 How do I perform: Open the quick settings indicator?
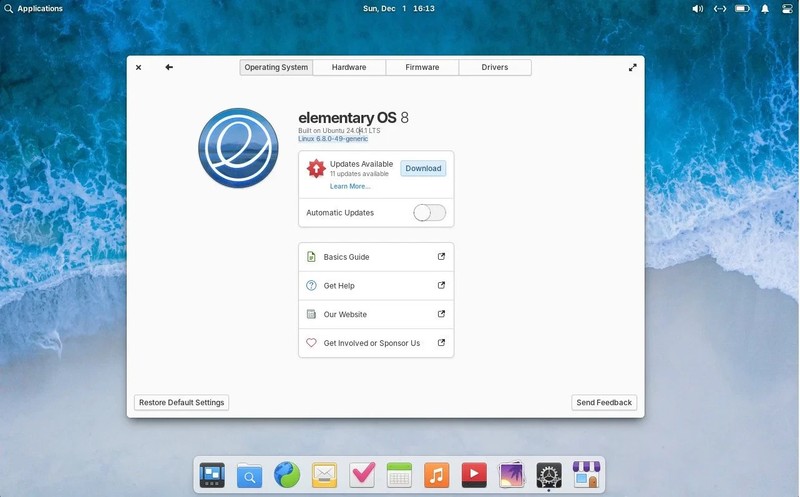click(787, 9)
